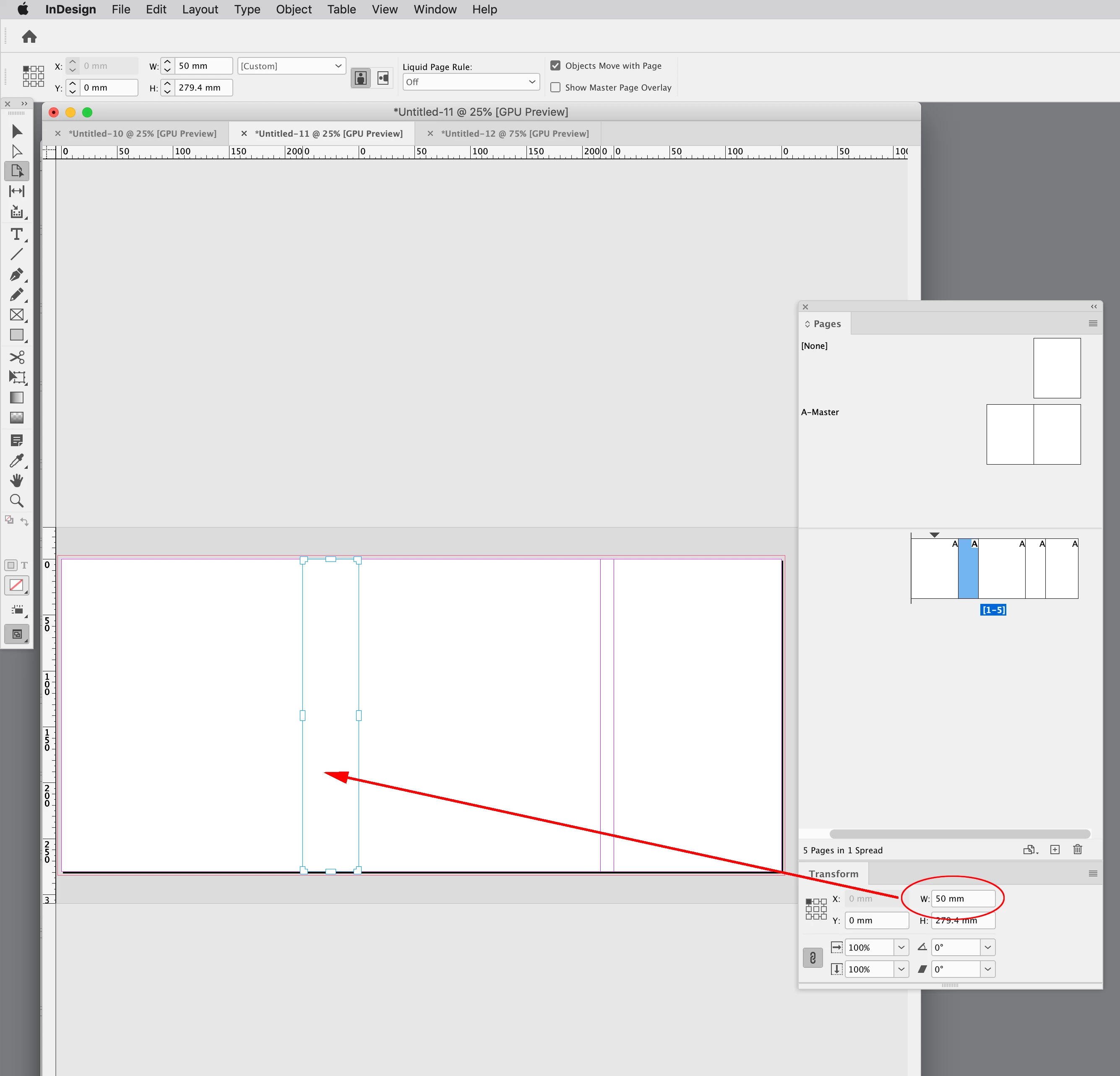This screenshot has width=1120, height=1076.
Task: Click create new page icon
Action: click(x=1055, y=849)
